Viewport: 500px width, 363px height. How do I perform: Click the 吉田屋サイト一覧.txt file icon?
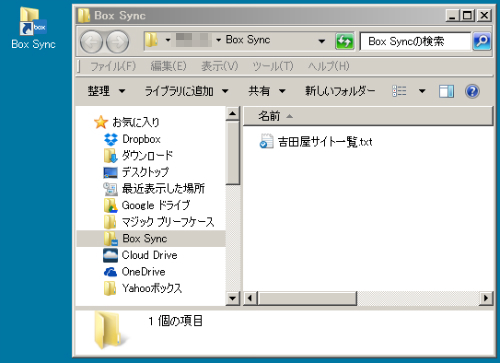click(266, 141)
